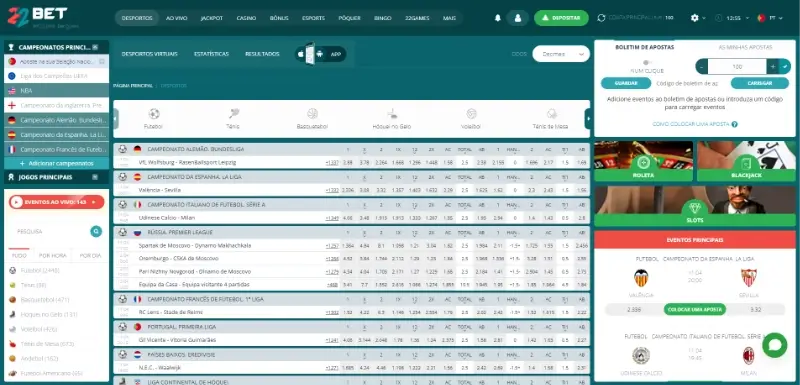Collapse the Campeonatos Principais panel
The height and width of the screenshot is (385, 800).
[95, 47]
